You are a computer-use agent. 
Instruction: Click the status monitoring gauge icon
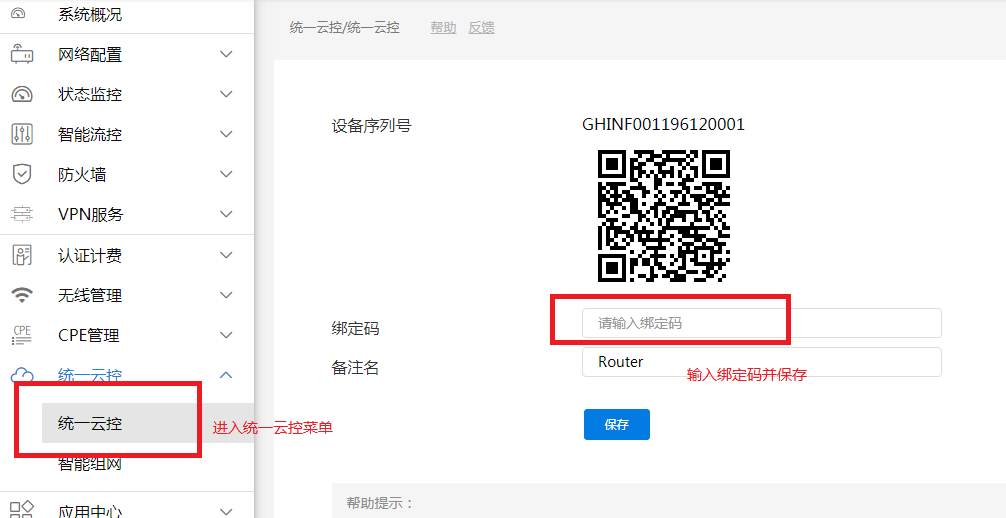[22, 94]
